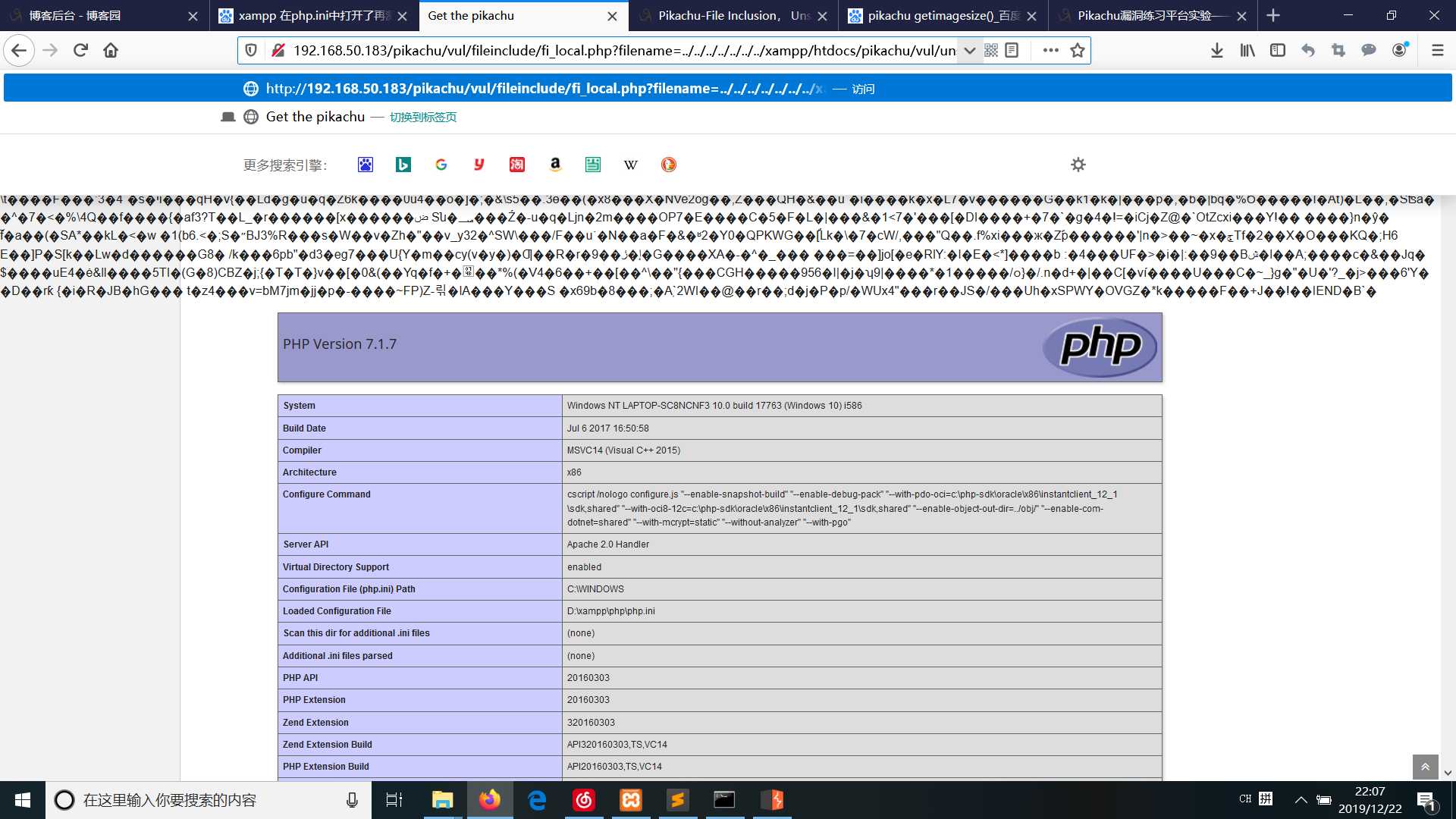Click the Windows taskbar search box
The image size is (1456, 819).
pyautogui.click(x=209, y=800)
